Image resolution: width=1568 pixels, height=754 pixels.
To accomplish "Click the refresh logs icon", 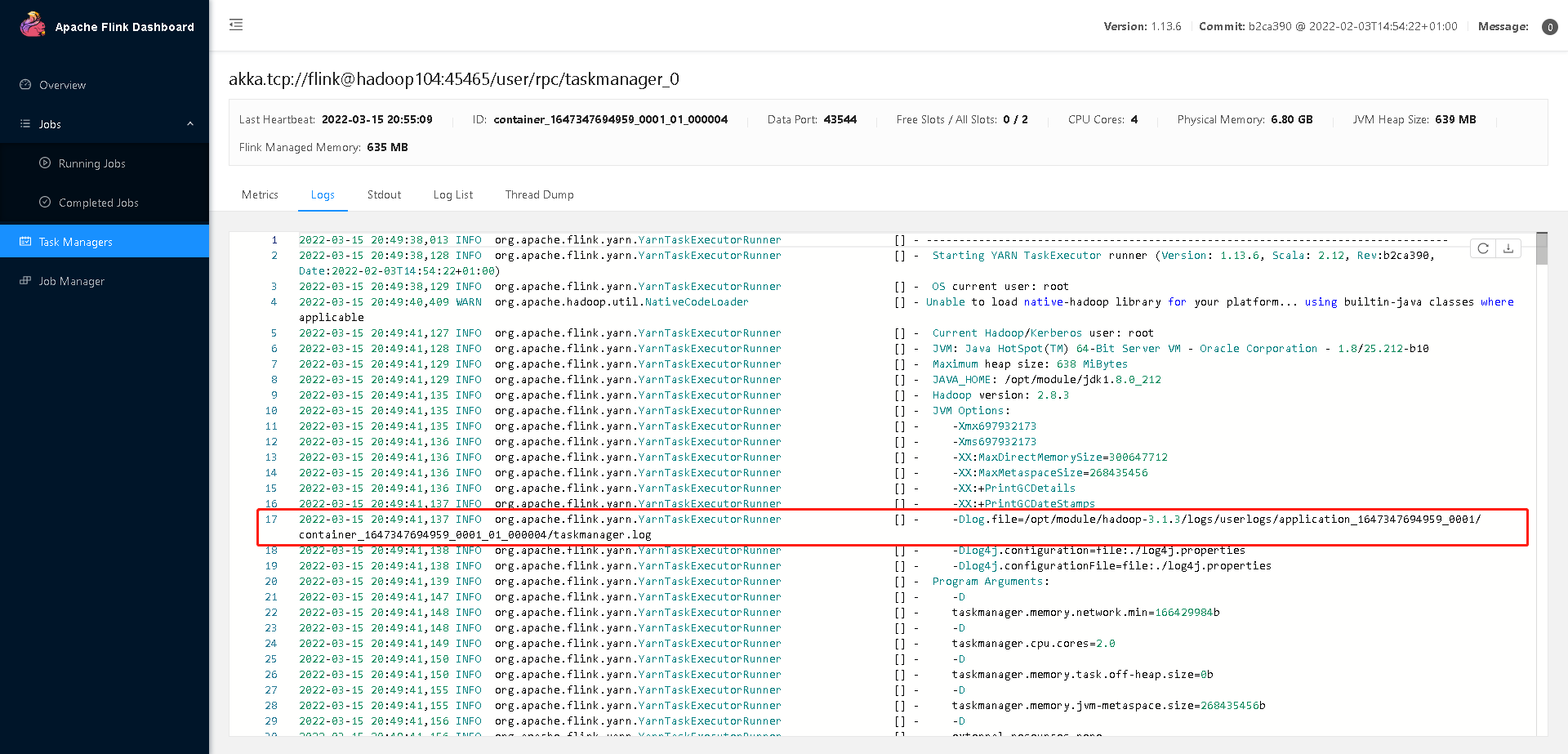I will pos(1483,248).
